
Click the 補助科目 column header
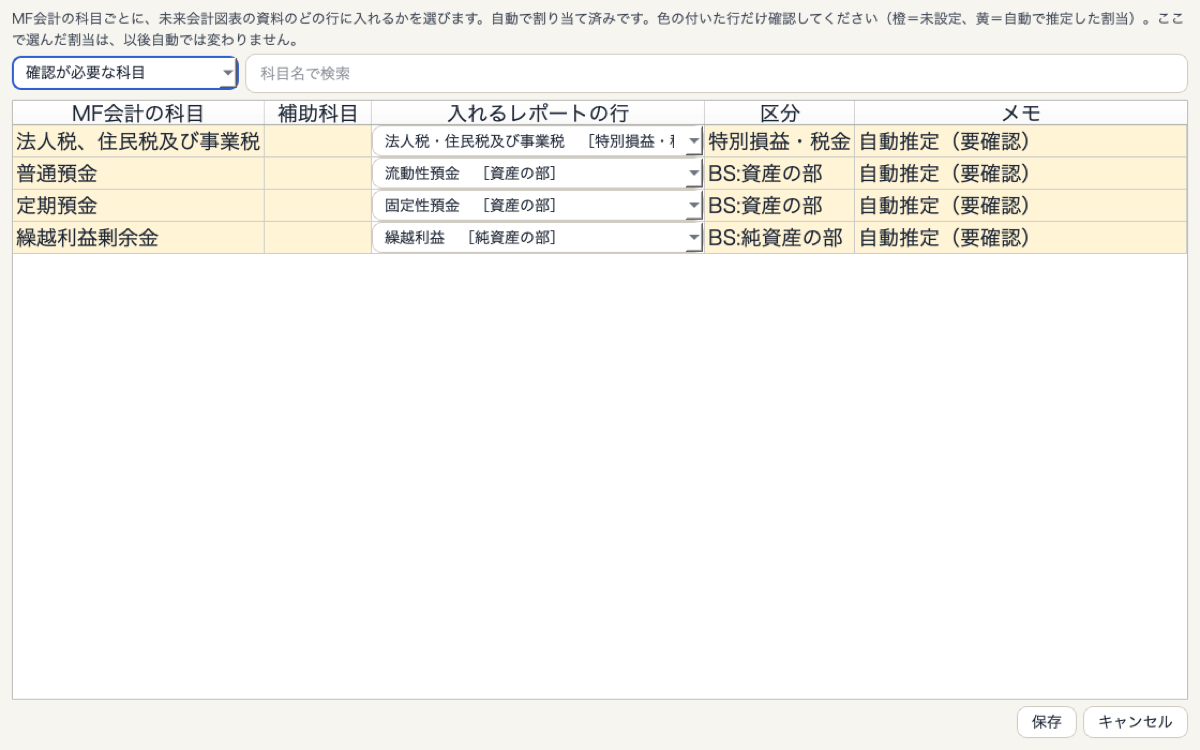point(318,113)
